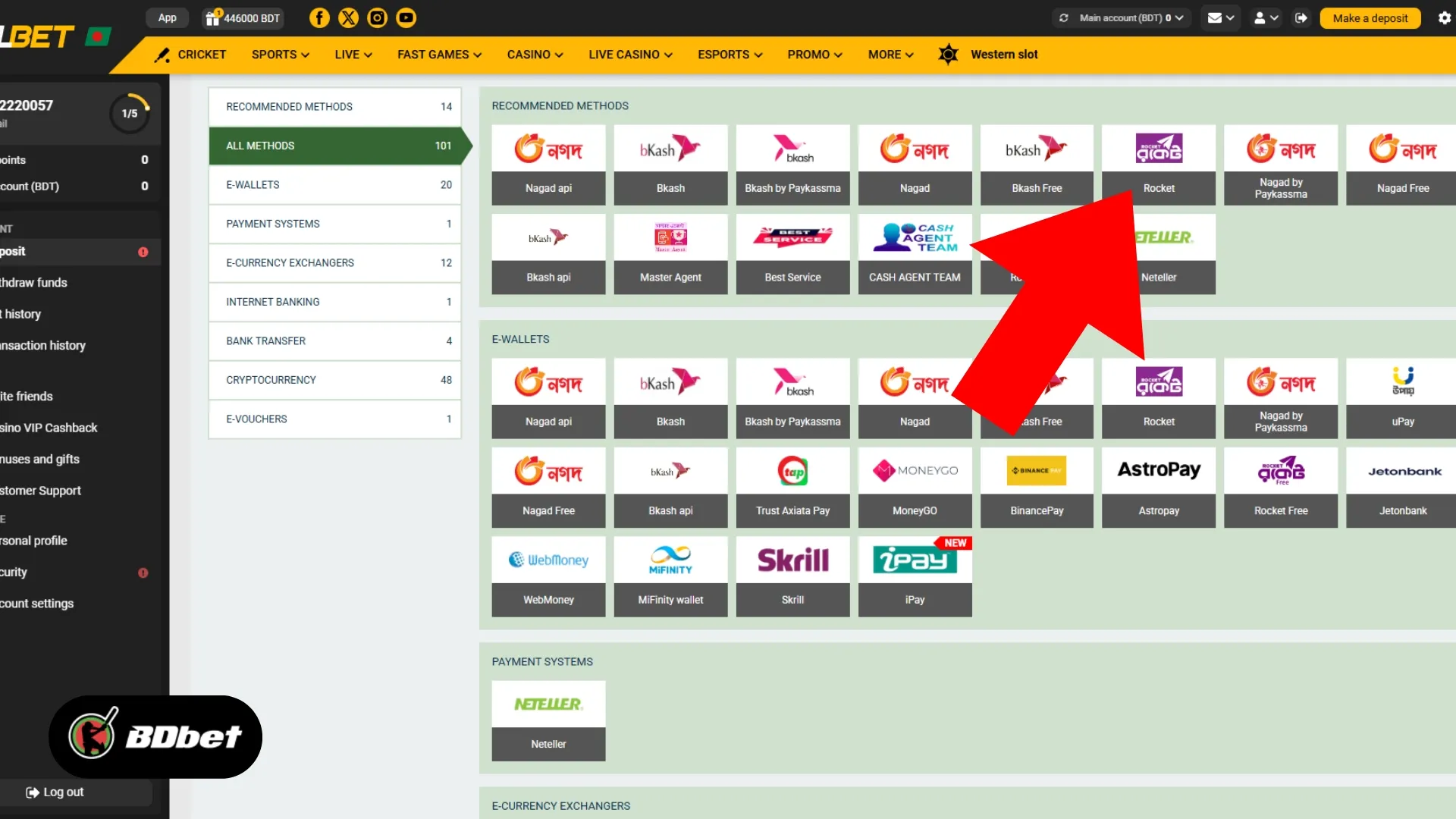Open the Western slot link
The image size is (1456, 819).
pos(1004,55)
